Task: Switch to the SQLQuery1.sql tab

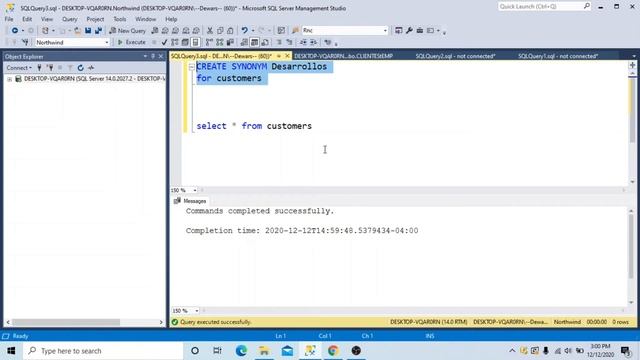Action: pyautogui.click(x=558, y=56)
